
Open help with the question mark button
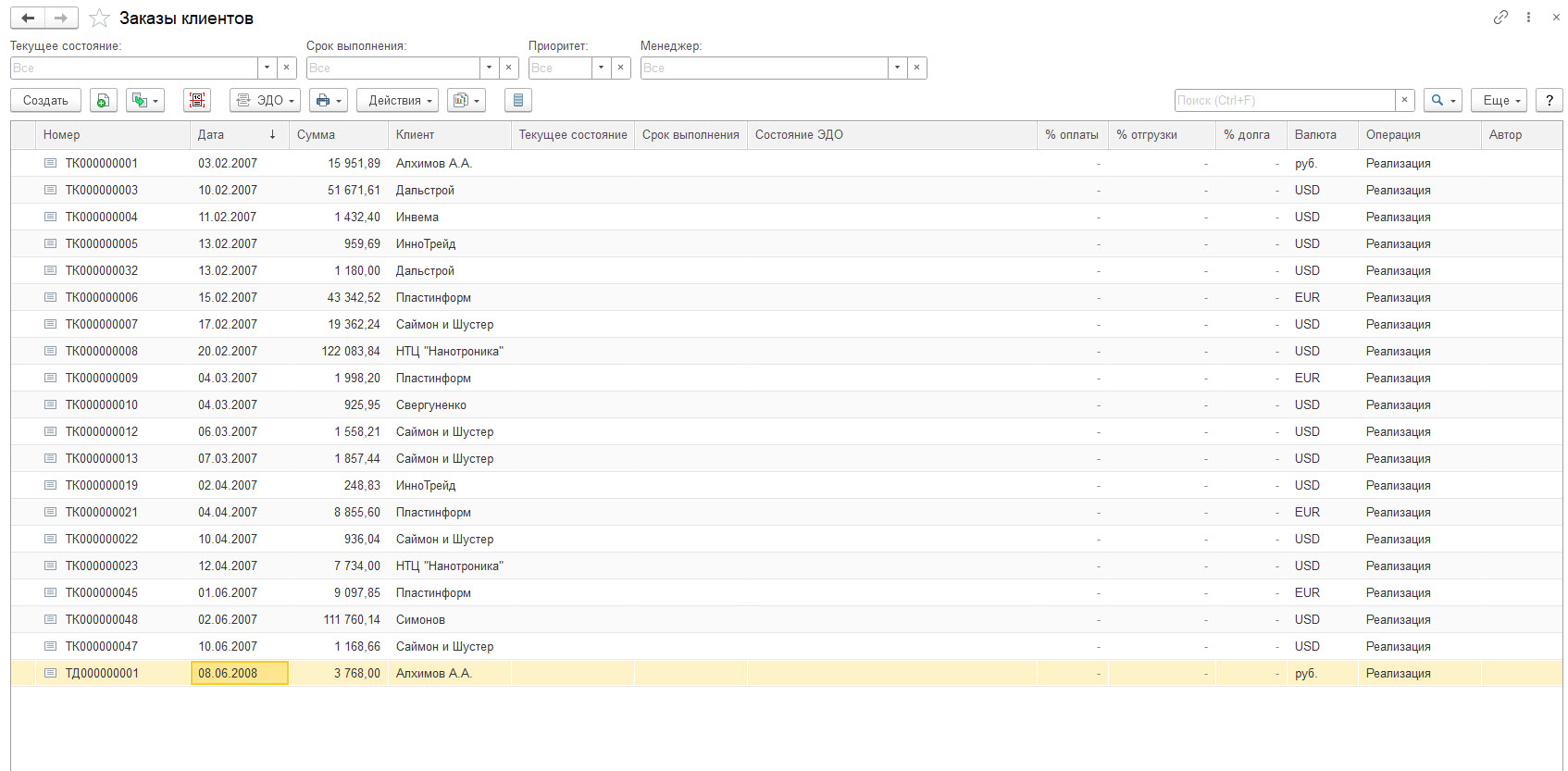1549,100
